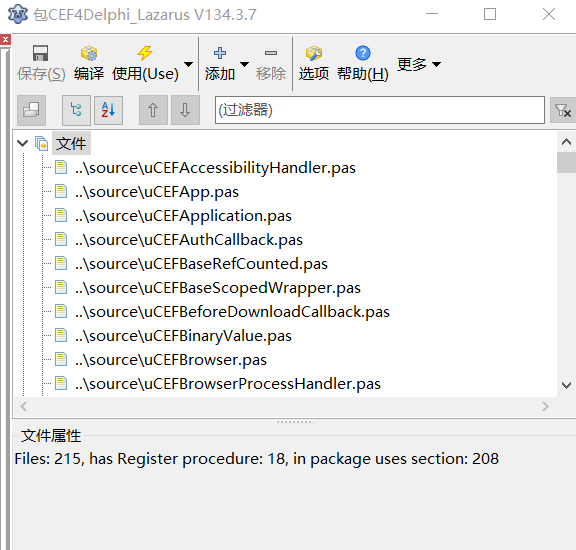Image resolution: width=576 pixels, height=550 pixels.
Task: Select uCEFBaseRefCounted.pas file
Action: pos(201,264)
